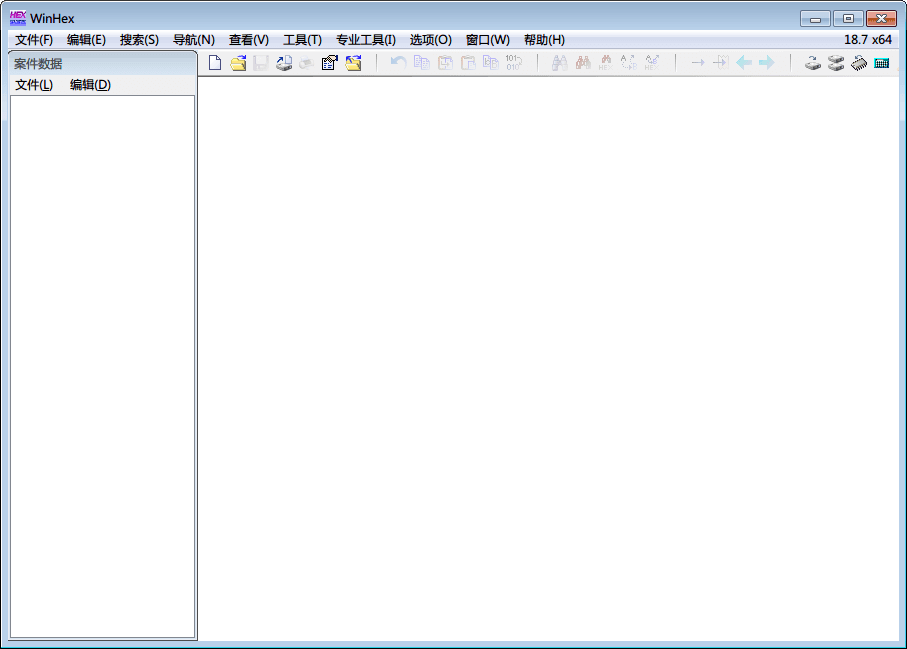Viewport: 907px width, 649px height.
Task: Open the 工具(T) menu
Action: click(303, 39)
